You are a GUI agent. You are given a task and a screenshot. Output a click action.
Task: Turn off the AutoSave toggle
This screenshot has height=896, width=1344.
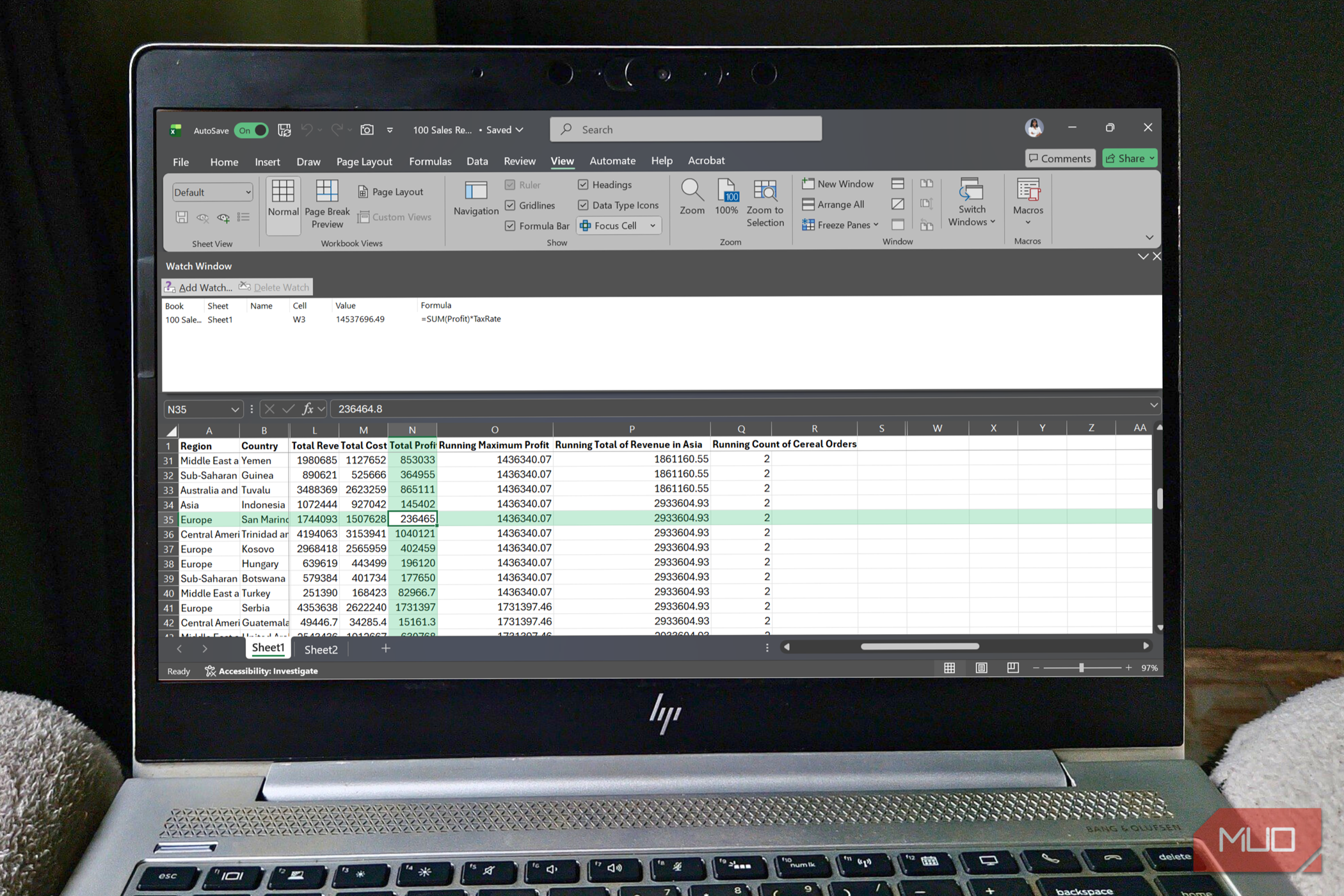coord(251,130)
